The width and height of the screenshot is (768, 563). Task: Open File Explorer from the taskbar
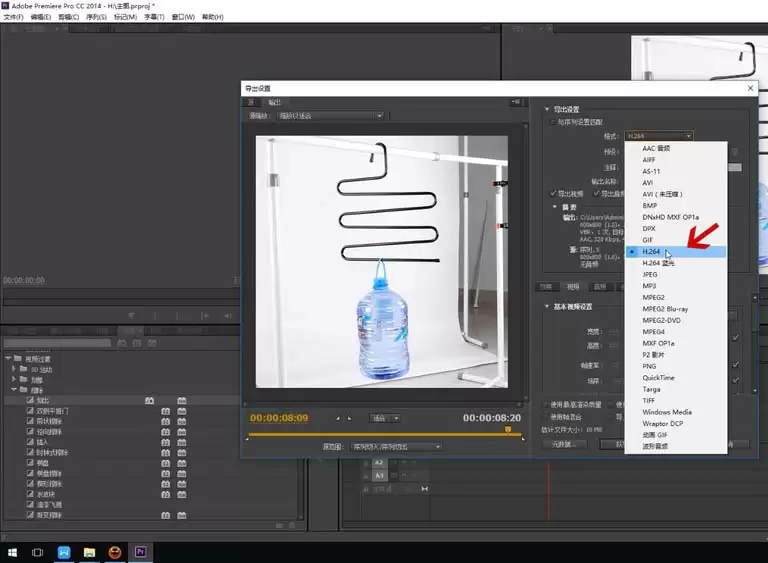pos(90,552)
